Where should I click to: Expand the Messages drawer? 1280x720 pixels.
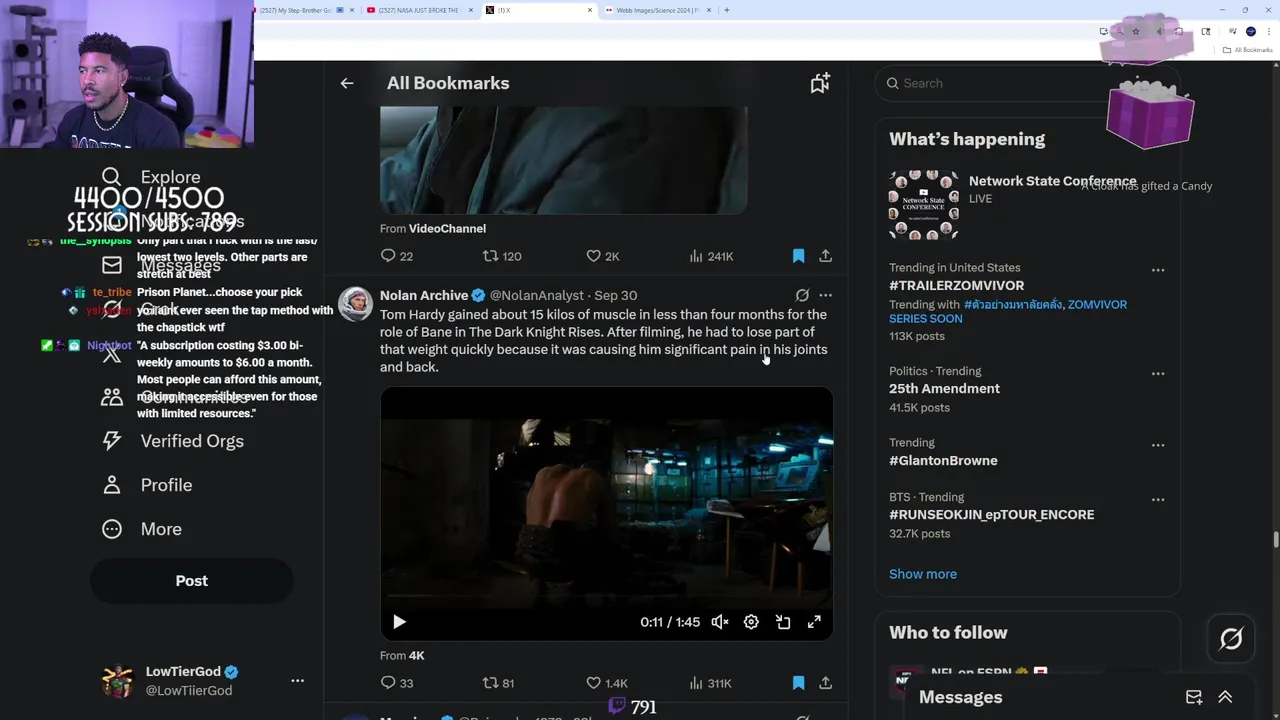coord(1225,697)
